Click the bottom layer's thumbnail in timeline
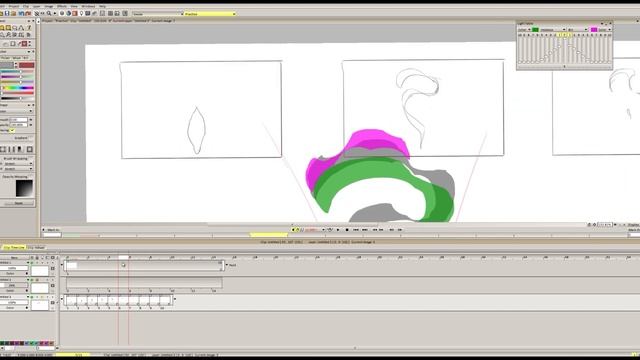This screenshot has width=640, height=360. tap(40, 305)
